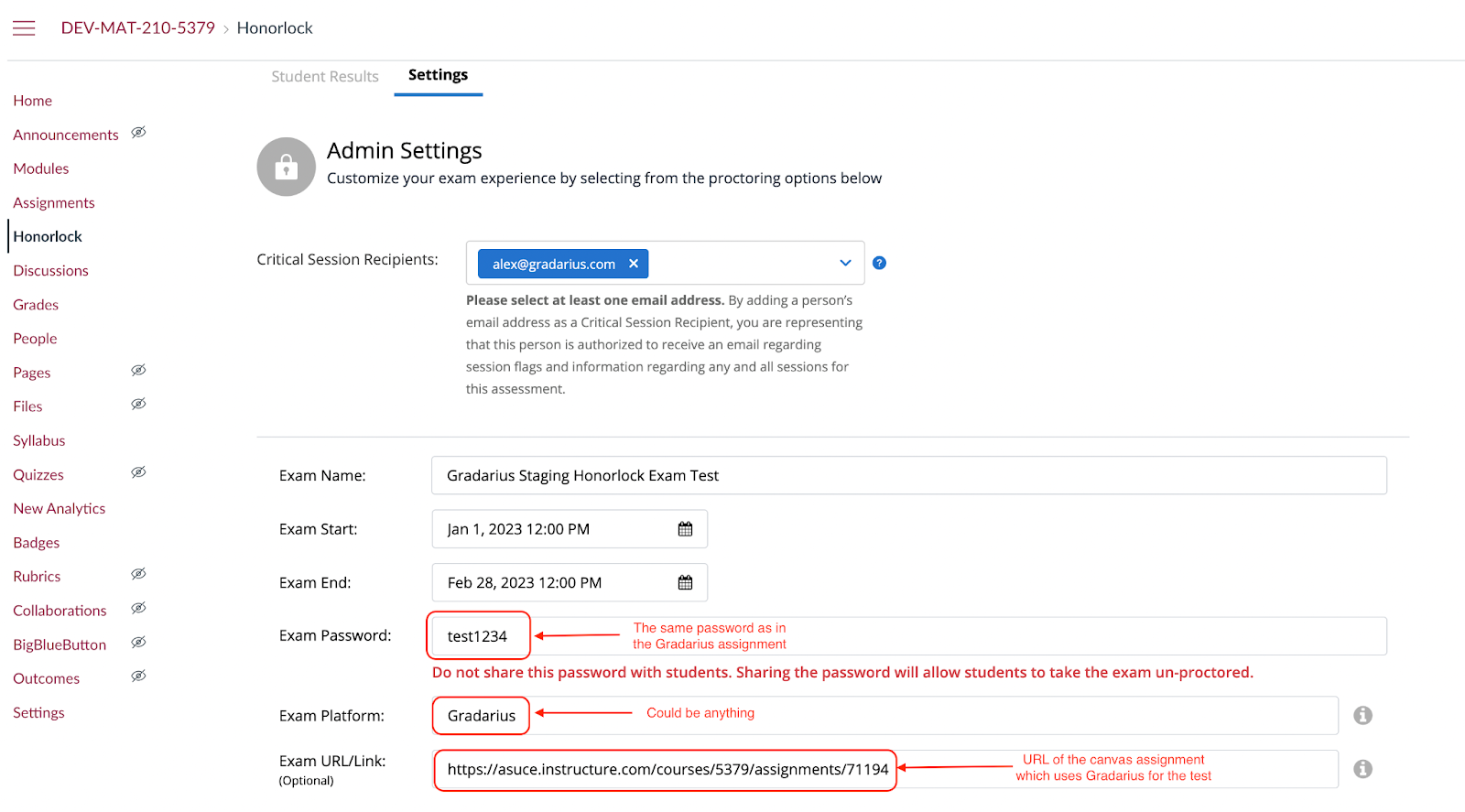
Task: Click the Exam Platform field
Action: tap(885, 715)
